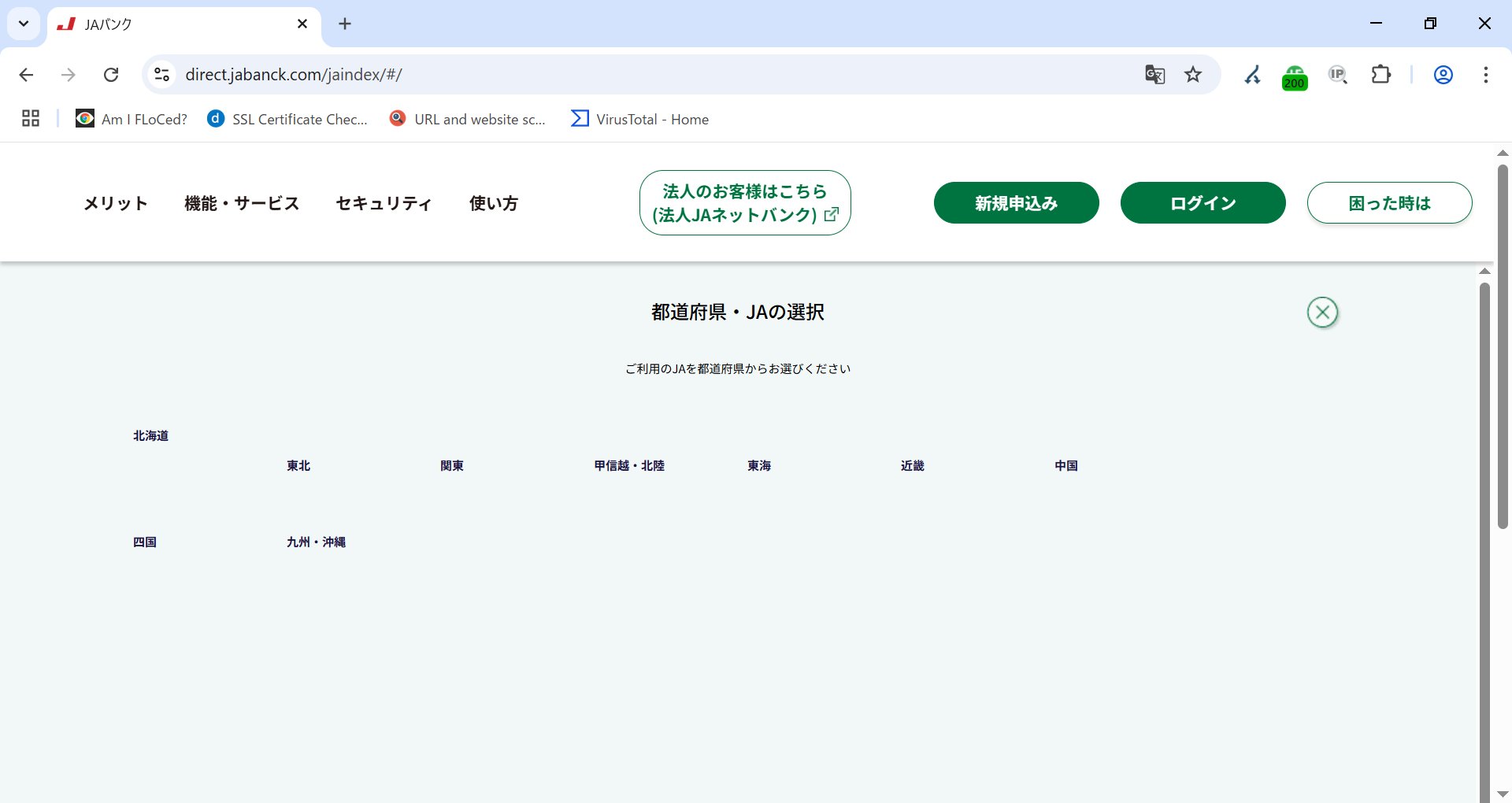The width and height of the screenshot is (1512, 803).
Task: Click the 新規申込み button
Action: (x=1016, y=203)
